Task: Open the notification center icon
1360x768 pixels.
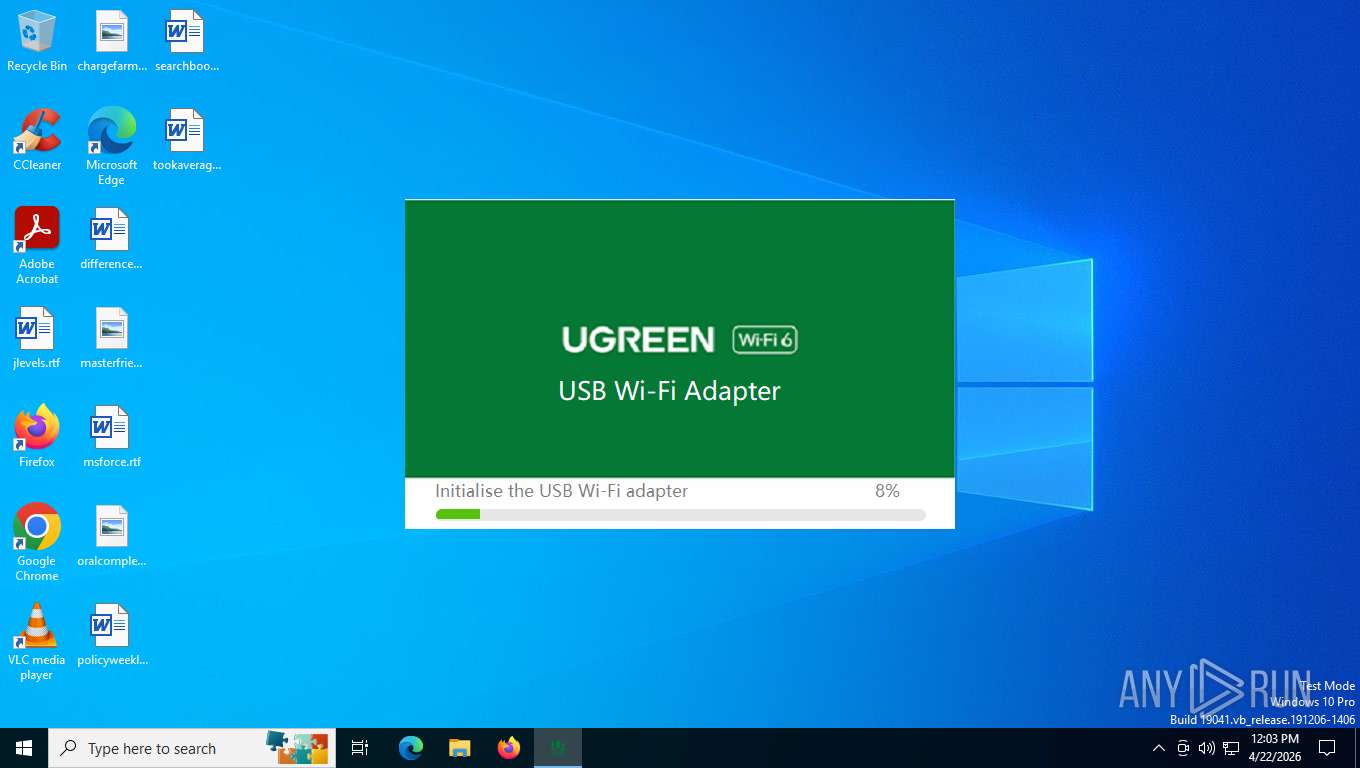Action: [1327, 748]
